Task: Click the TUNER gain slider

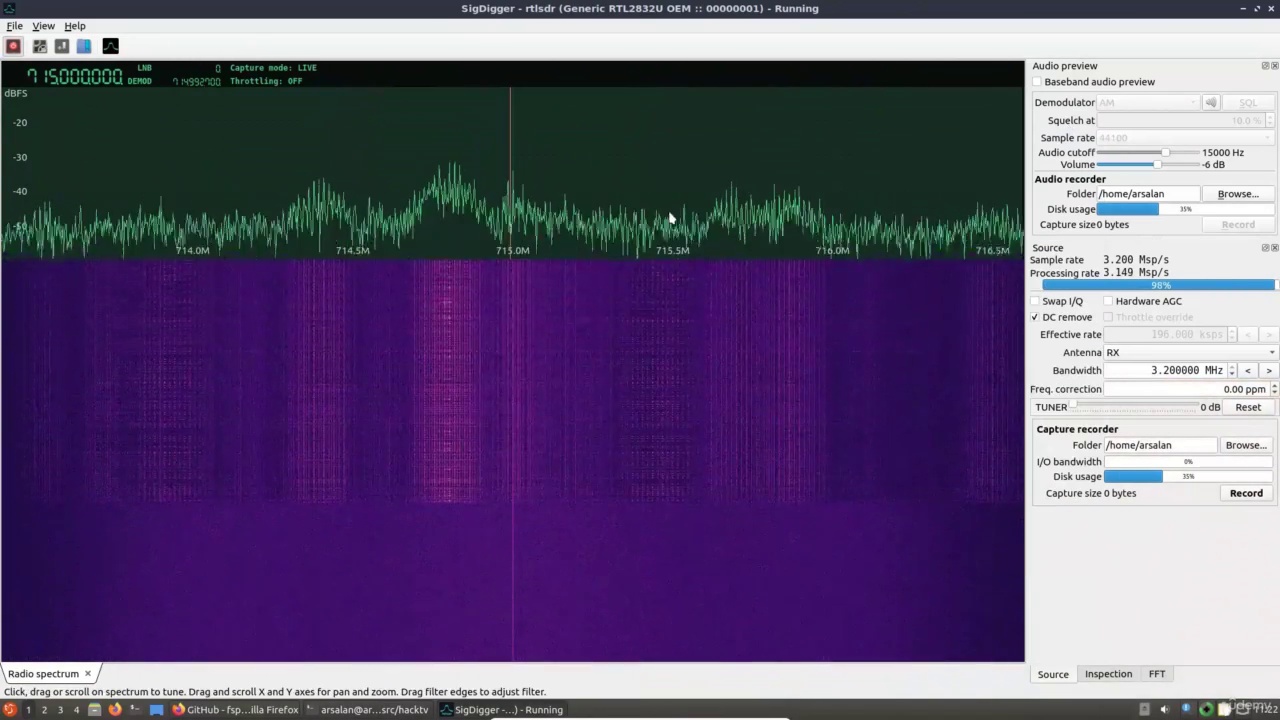Action: 1134,407
